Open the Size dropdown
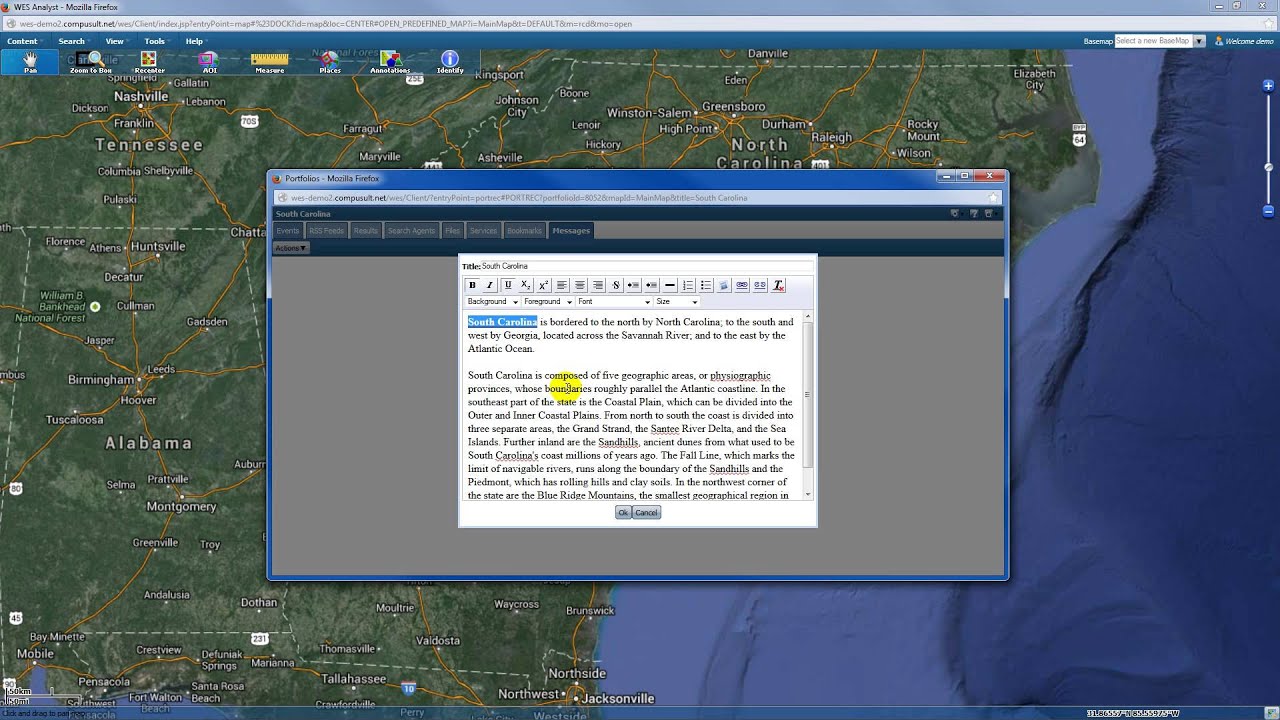This screenshot has width=1280, height=720. [x=677, y=301]
